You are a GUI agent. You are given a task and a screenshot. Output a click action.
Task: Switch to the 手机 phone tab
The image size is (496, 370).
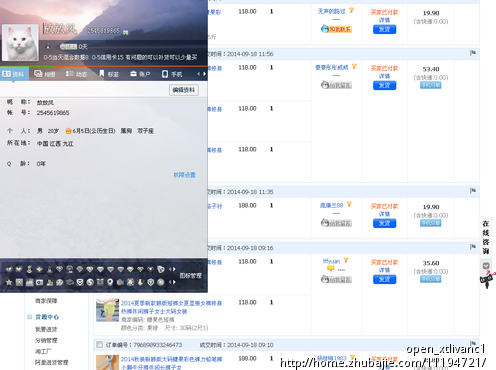172,74
